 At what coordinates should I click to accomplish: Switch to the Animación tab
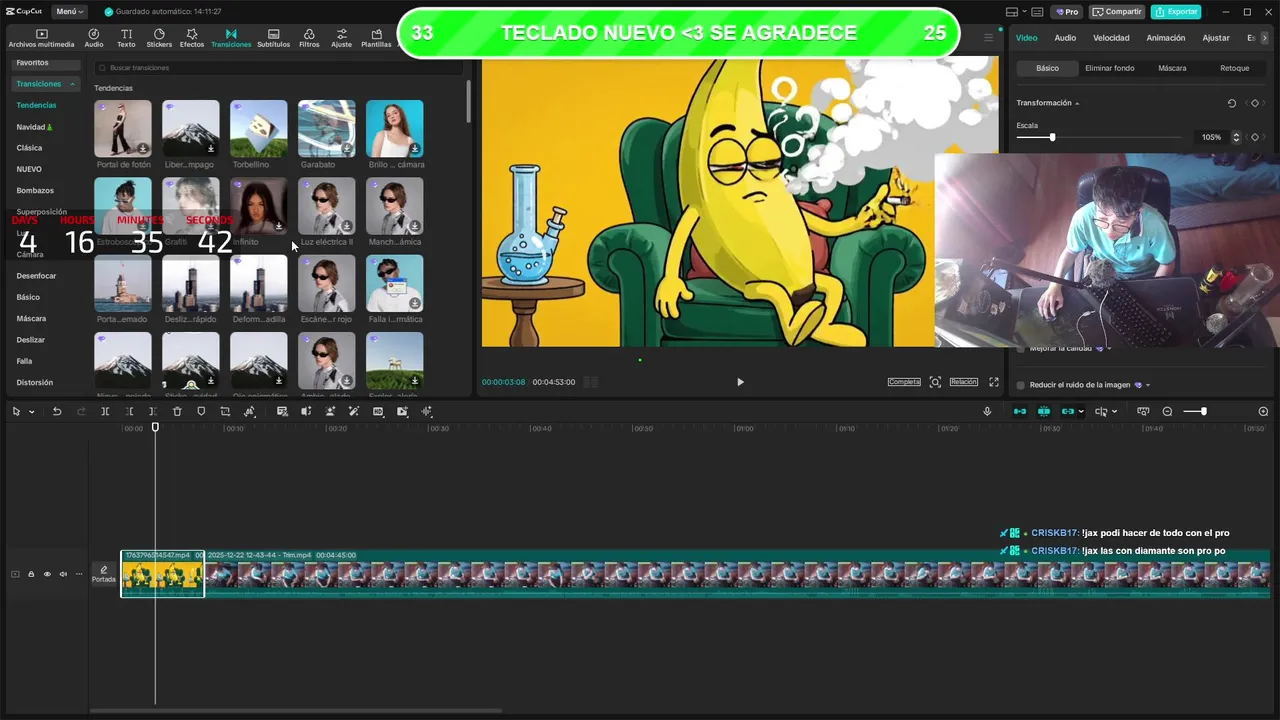coord(1165,38)
